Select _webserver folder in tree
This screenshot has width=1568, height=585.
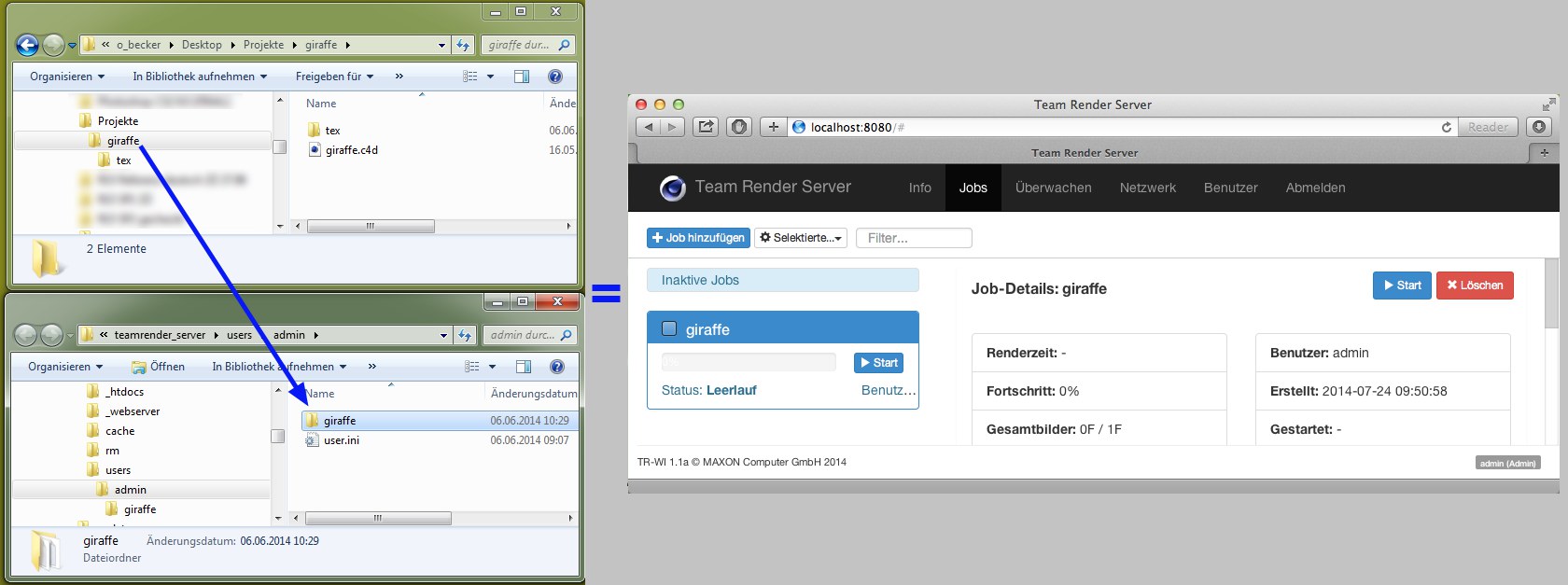132,411
